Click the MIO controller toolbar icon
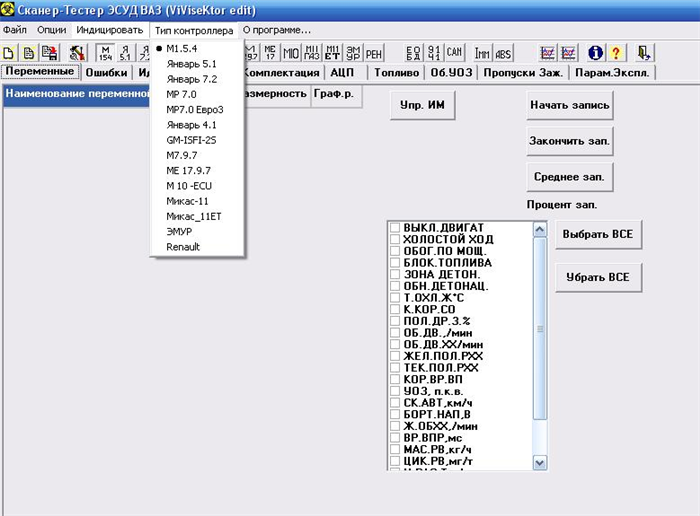The image size is (700, 516). click(291, 54)
